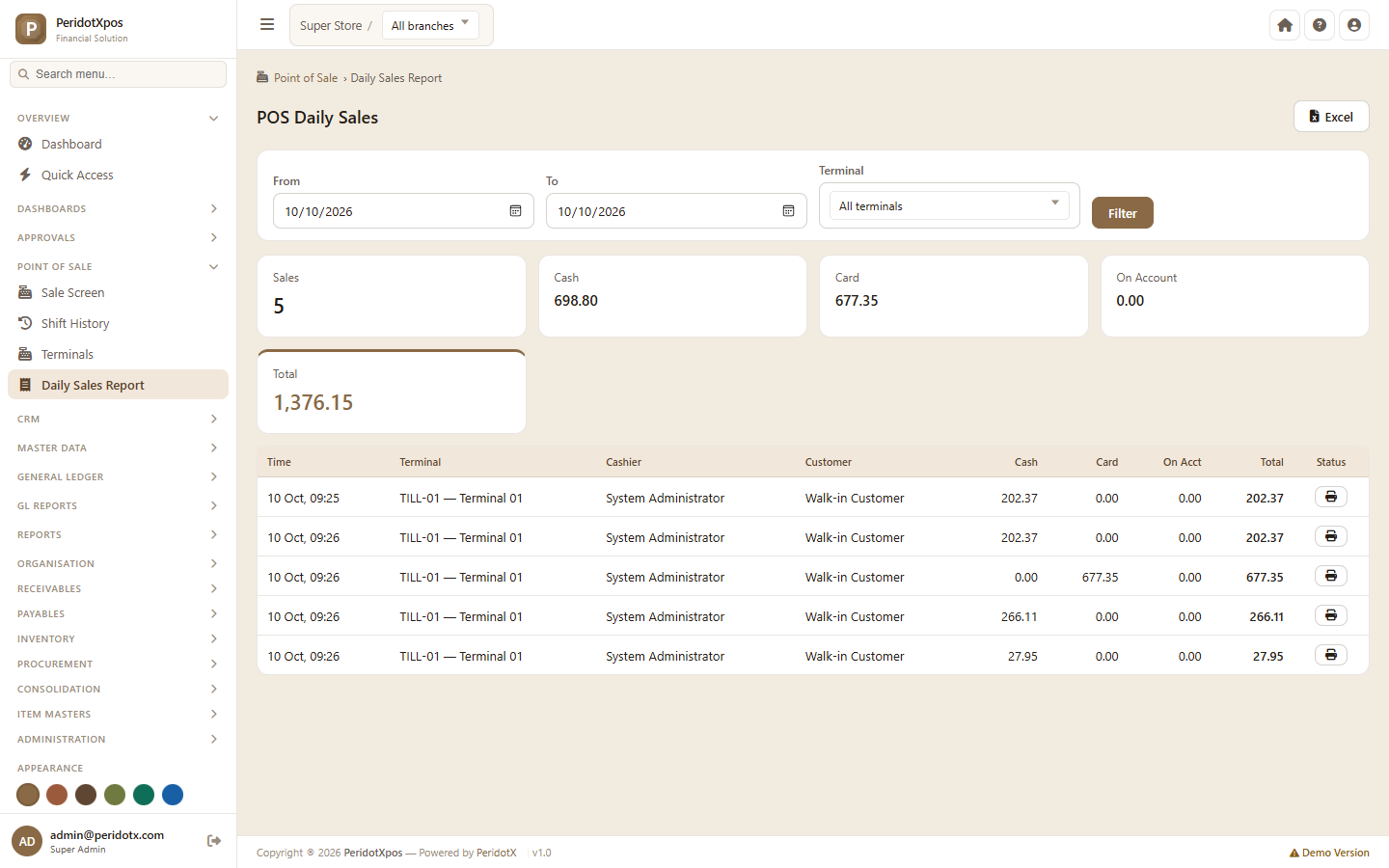1389x868 pixels.
Task: Open the All terminals dropdown
Action: tap(949, 205)
